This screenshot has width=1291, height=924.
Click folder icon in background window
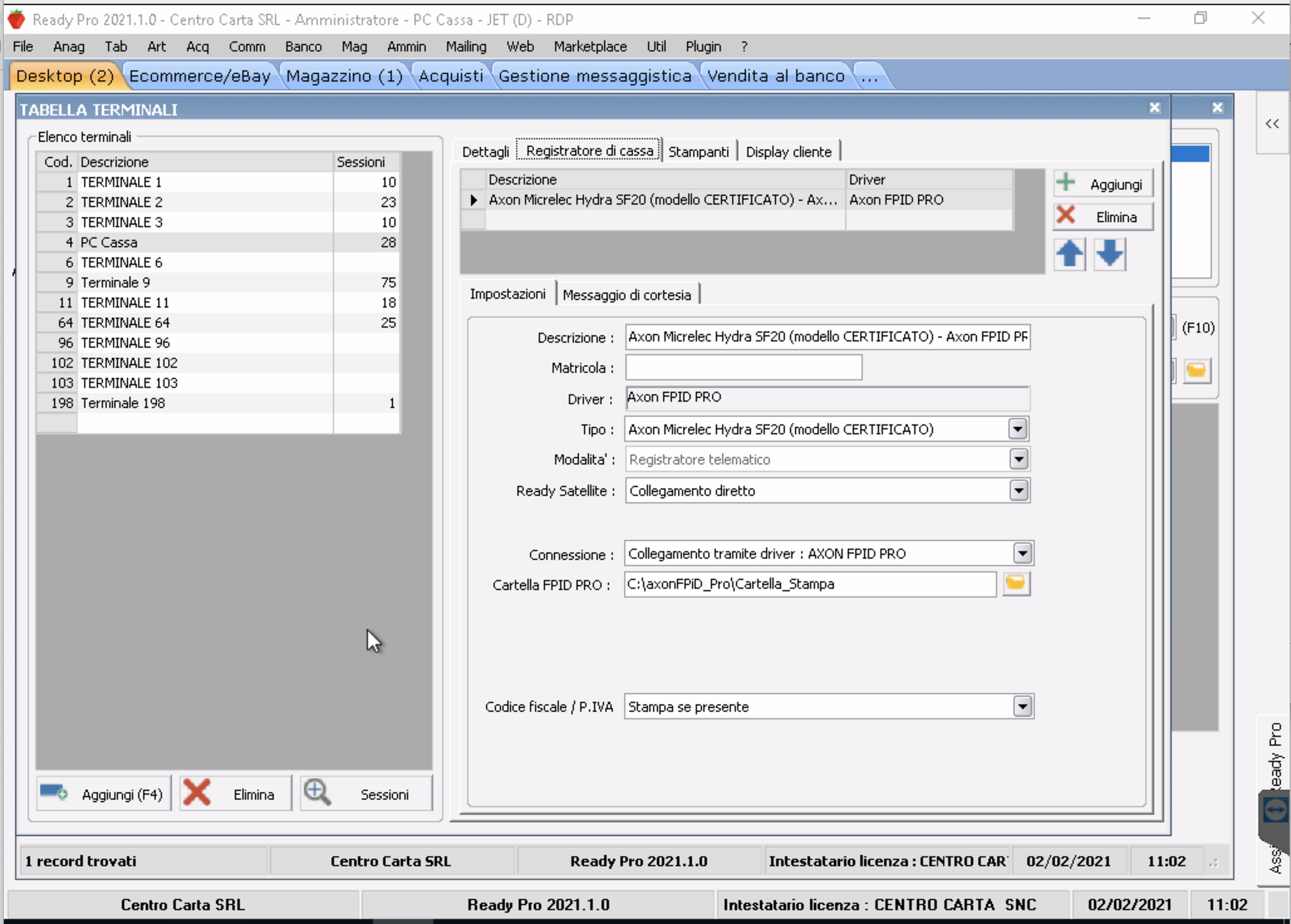1197,370
